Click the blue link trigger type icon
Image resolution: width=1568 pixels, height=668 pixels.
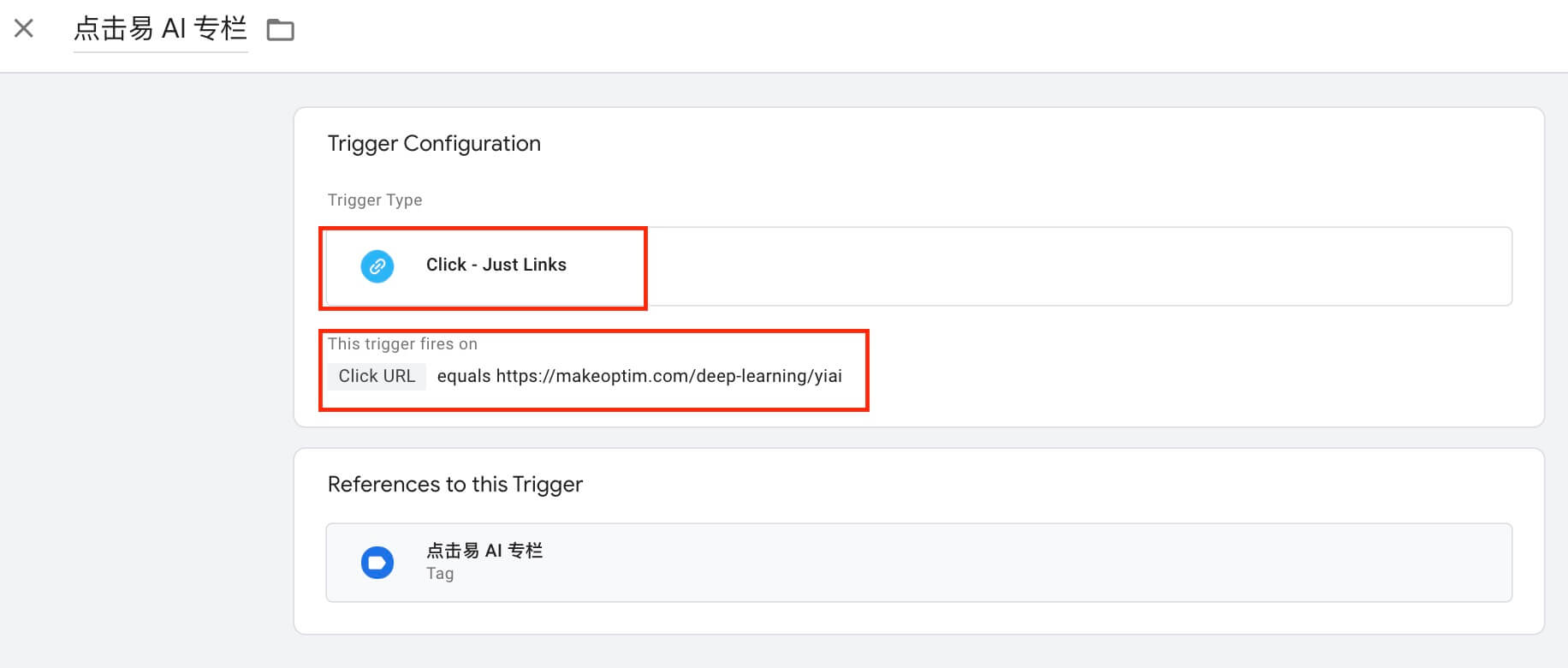click(377, 265)
